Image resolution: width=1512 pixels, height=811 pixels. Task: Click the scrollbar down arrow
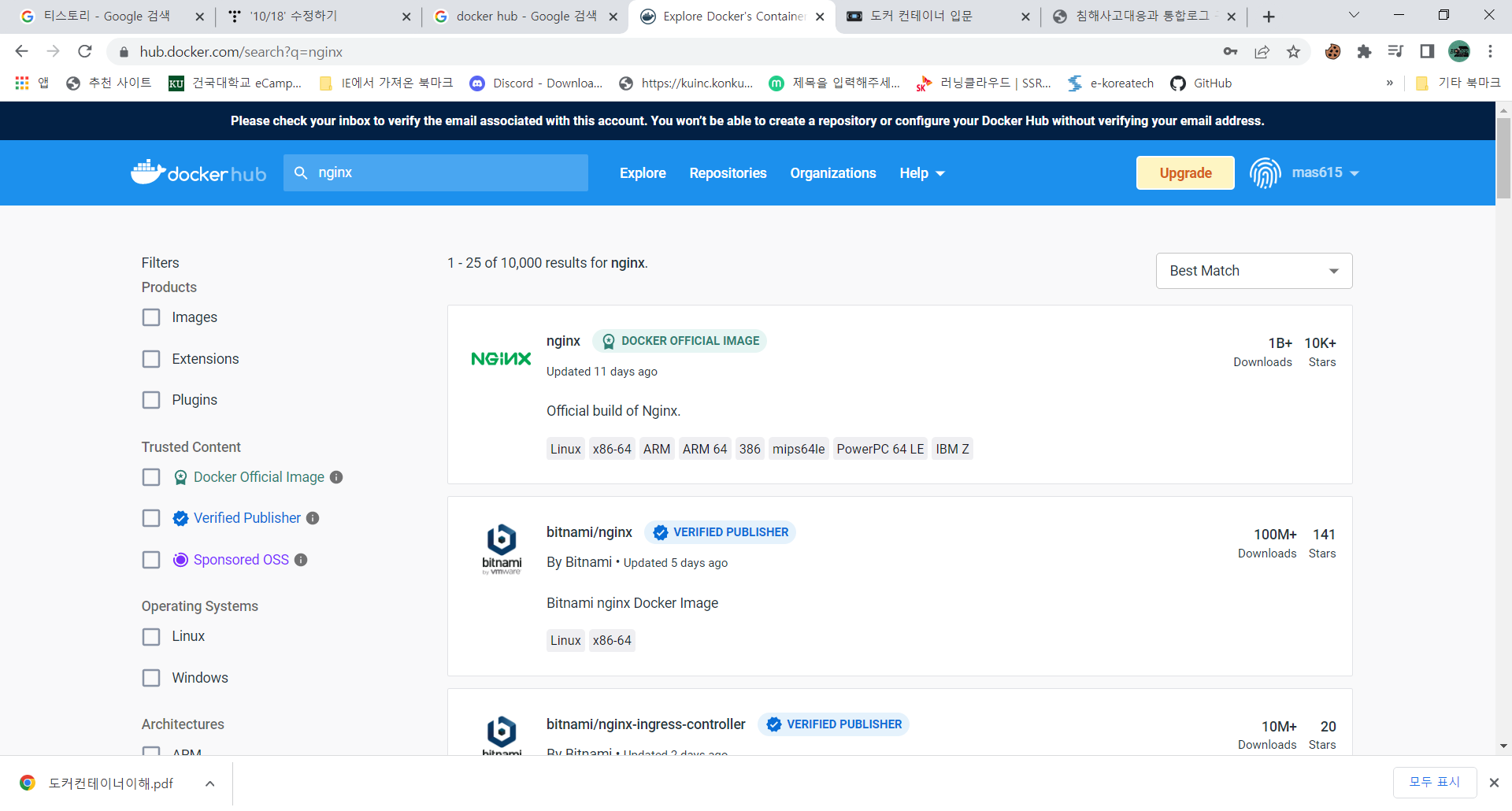[x=1503, y=746]
